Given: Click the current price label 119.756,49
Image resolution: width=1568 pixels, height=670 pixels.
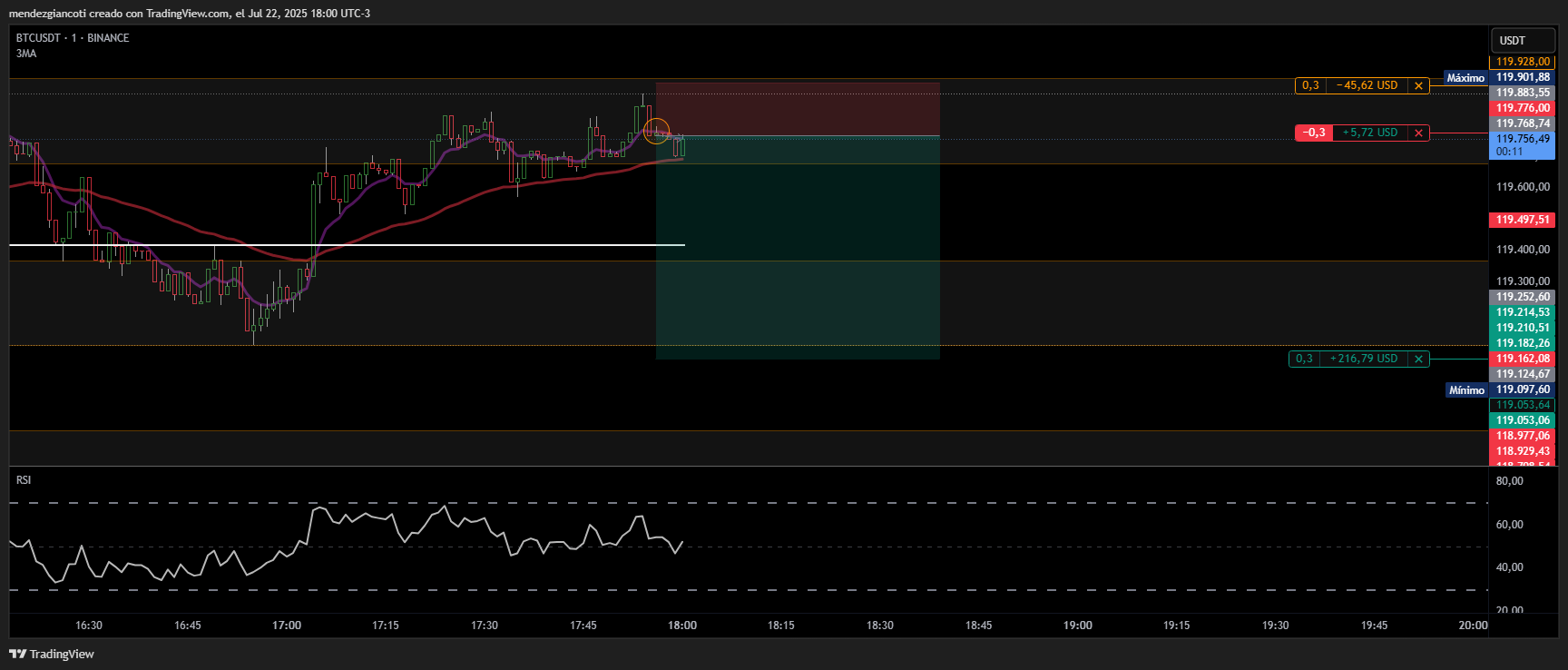Looking at the screenshot, I should pyautogui.click(x=1522, y=139).
